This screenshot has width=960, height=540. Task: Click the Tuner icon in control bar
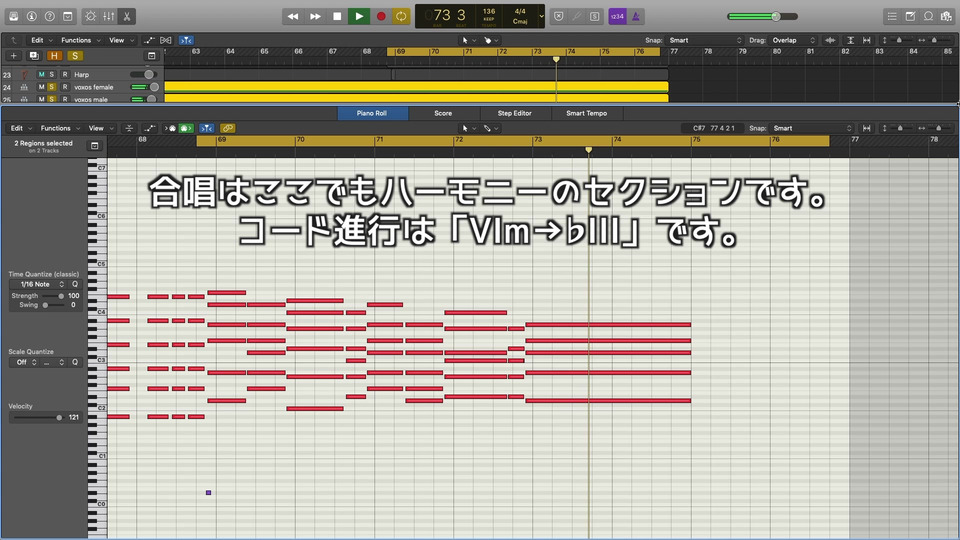(576, 17)
